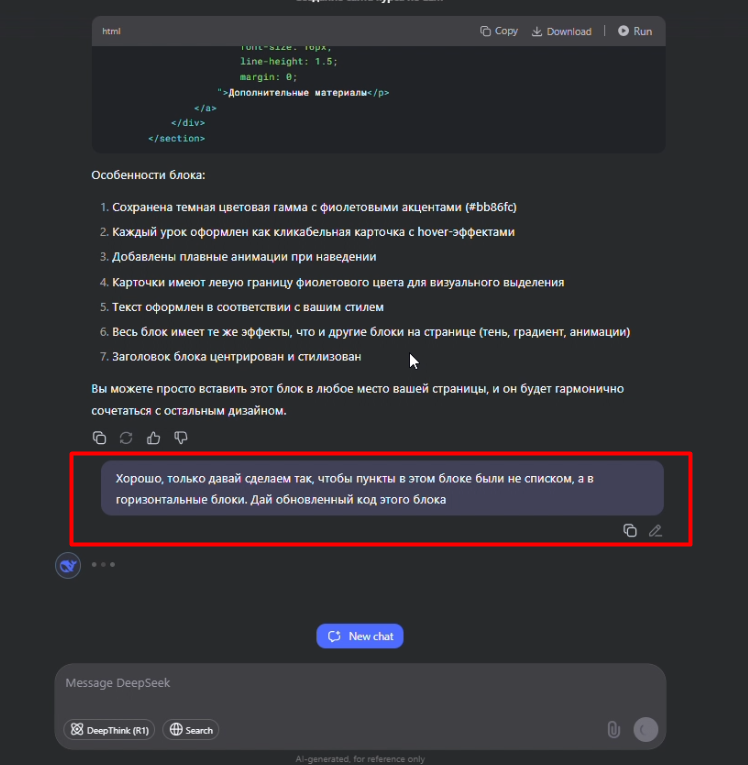
Task: Click the 'line-height: 1.5;' code line
Action: coord(288,61)
